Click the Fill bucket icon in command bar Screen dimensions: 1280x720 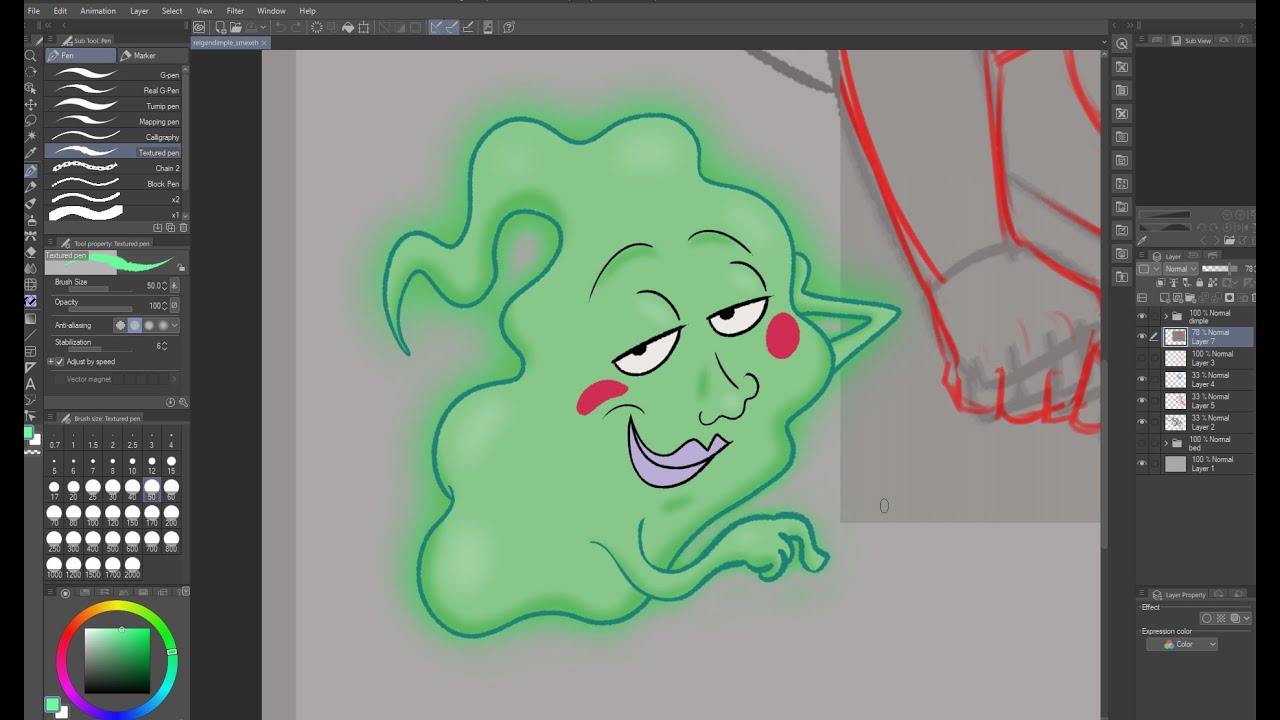coord(347,27)
